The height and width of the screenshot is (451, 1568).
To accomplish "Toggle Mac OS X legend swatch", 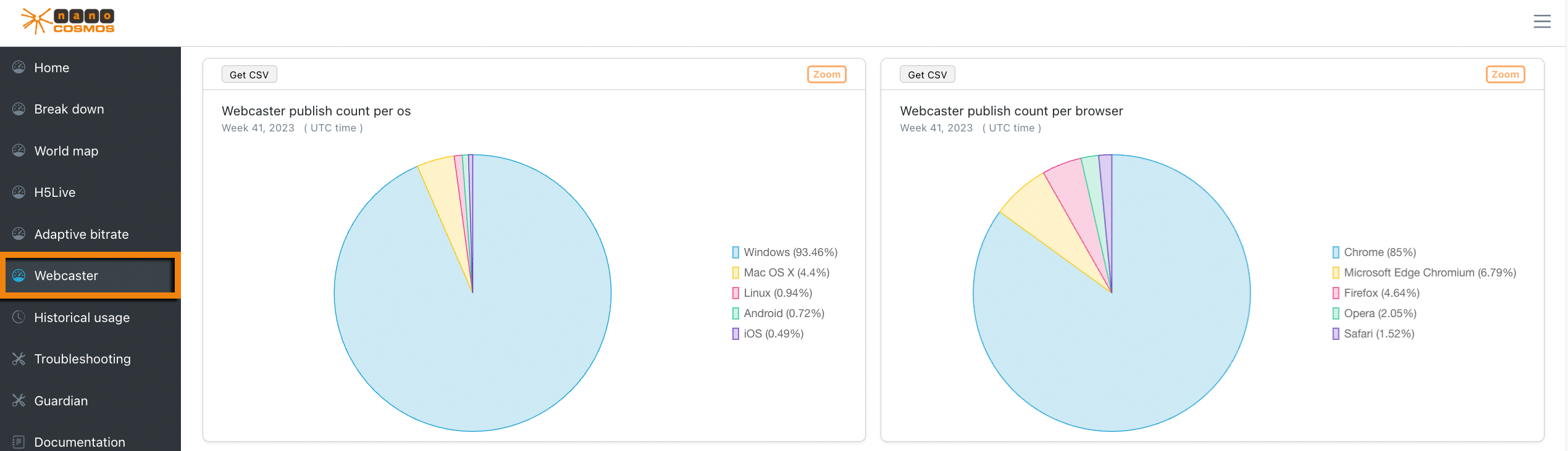I will (736, 273).
